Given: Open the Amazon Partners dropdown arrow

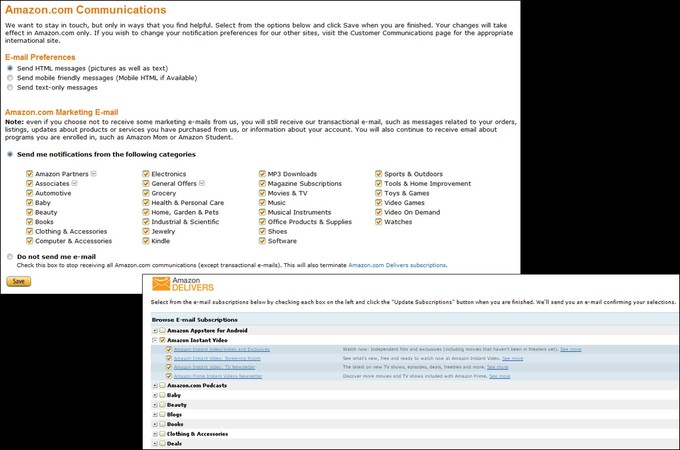Looking at the screenshot, I should 93,174.
